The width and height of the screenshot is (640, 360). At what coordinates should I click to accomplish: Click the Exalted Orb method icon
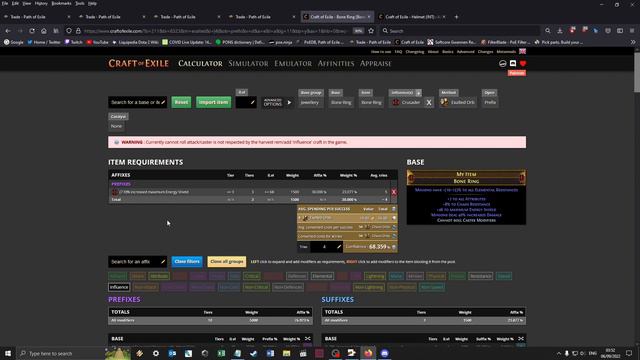(x=444, y=102)
